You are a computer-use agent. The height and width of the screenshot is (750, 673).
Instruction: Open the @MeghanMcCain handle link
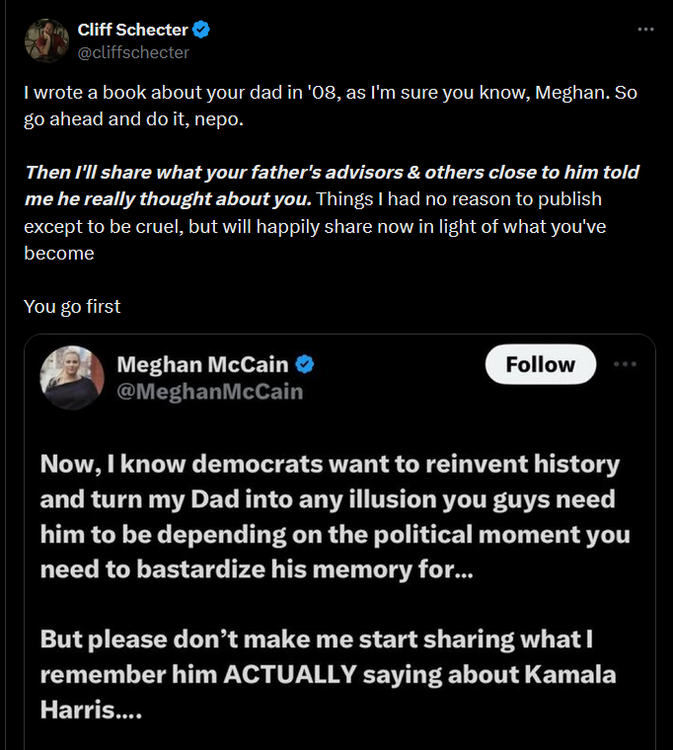209,390
